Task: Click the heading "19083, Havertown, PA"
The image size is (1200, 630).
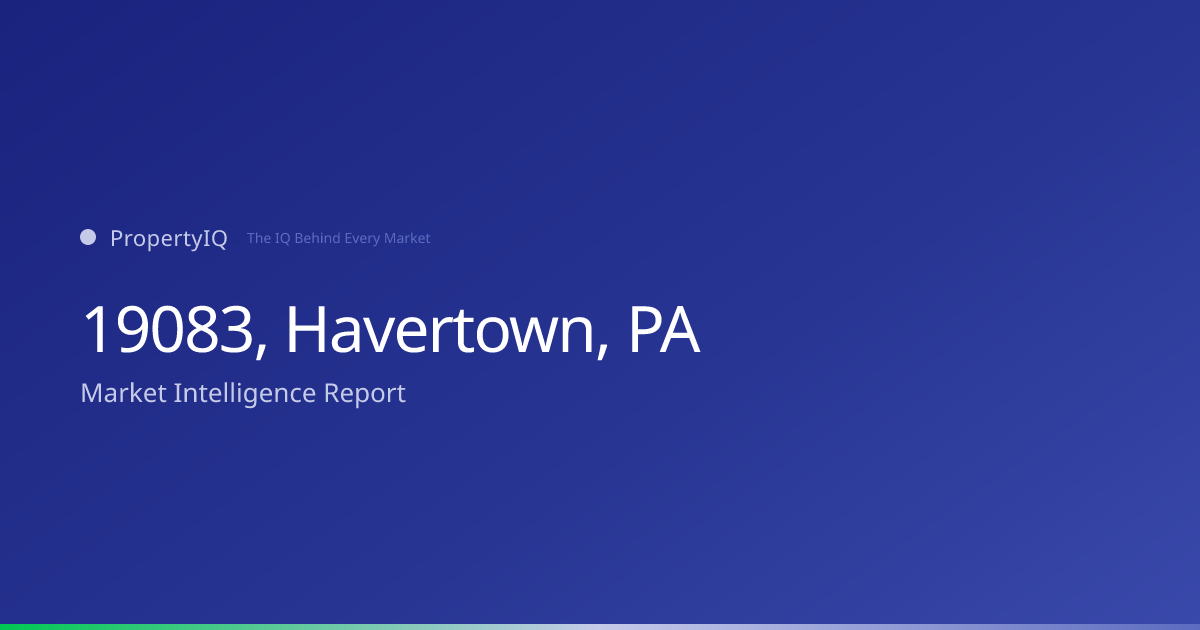Action: [390, 330]
